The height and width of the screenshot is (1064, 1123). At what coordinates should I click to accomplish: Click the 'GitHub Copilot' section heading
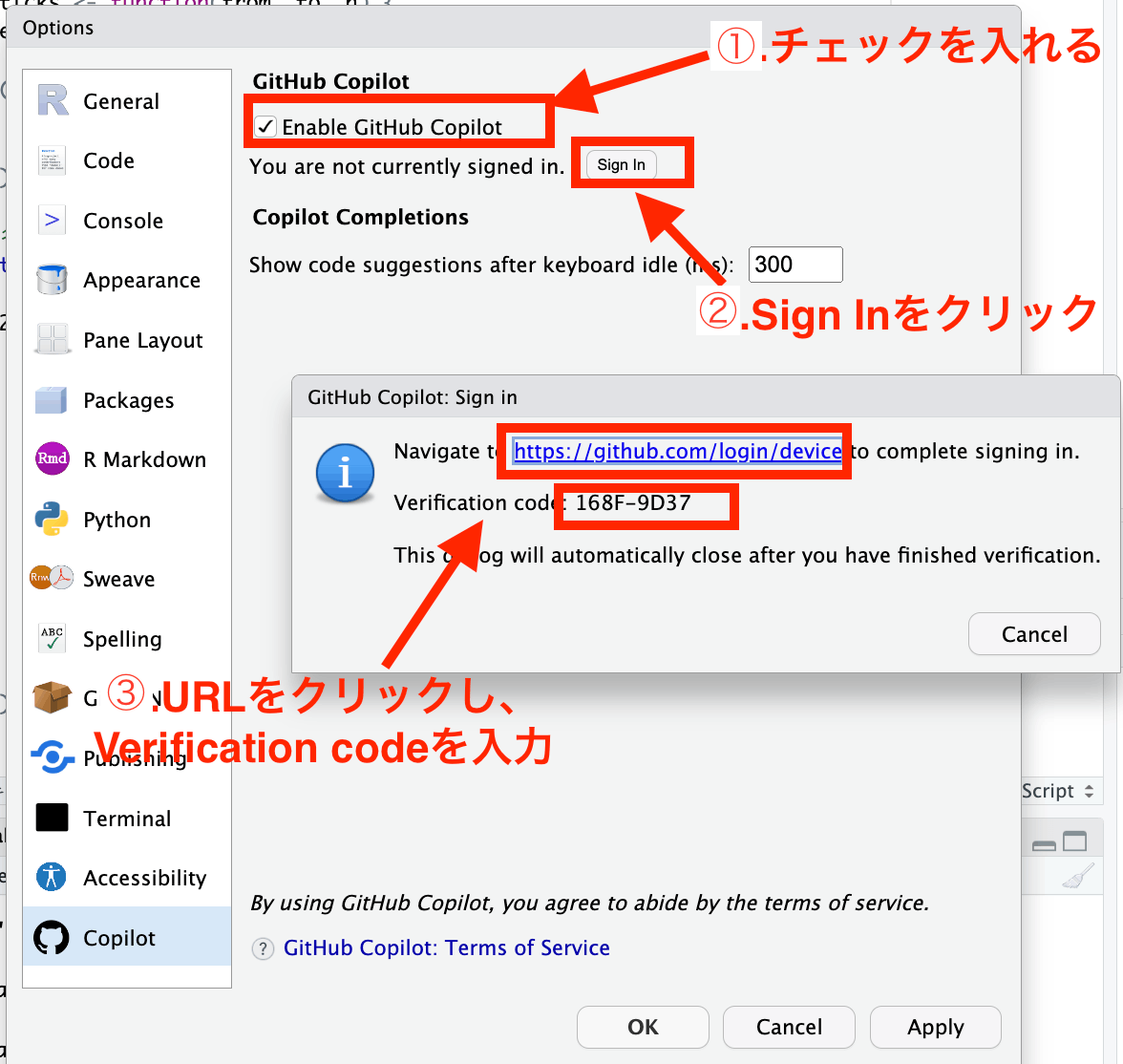coord(330,82)
